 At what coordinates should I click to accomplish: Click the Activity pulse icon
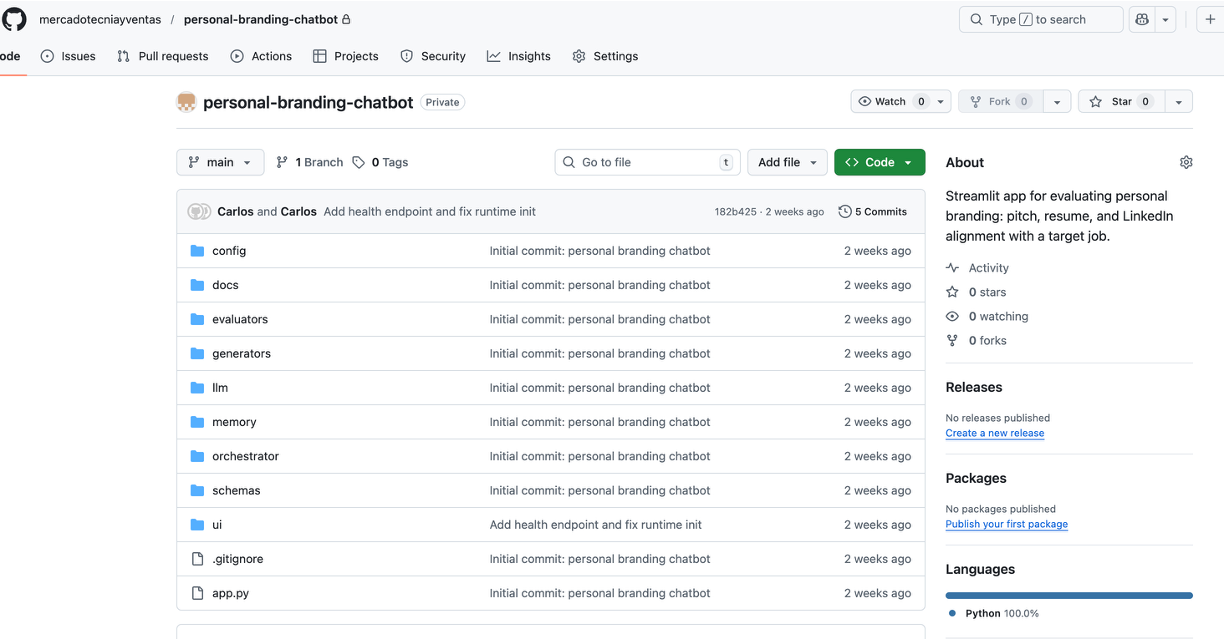(x=952, y=268)
